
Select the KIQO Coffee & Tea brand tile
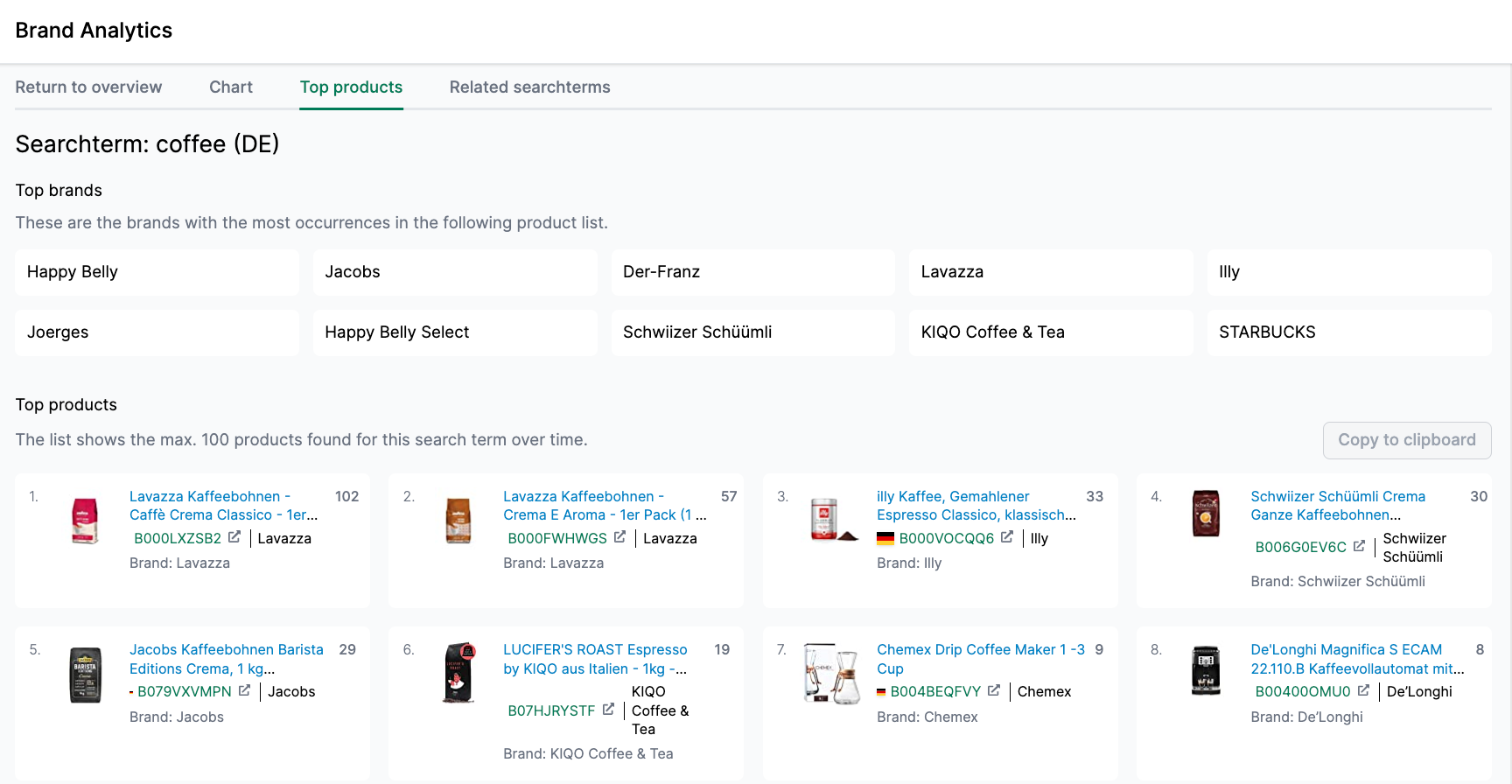[1051, 332]
